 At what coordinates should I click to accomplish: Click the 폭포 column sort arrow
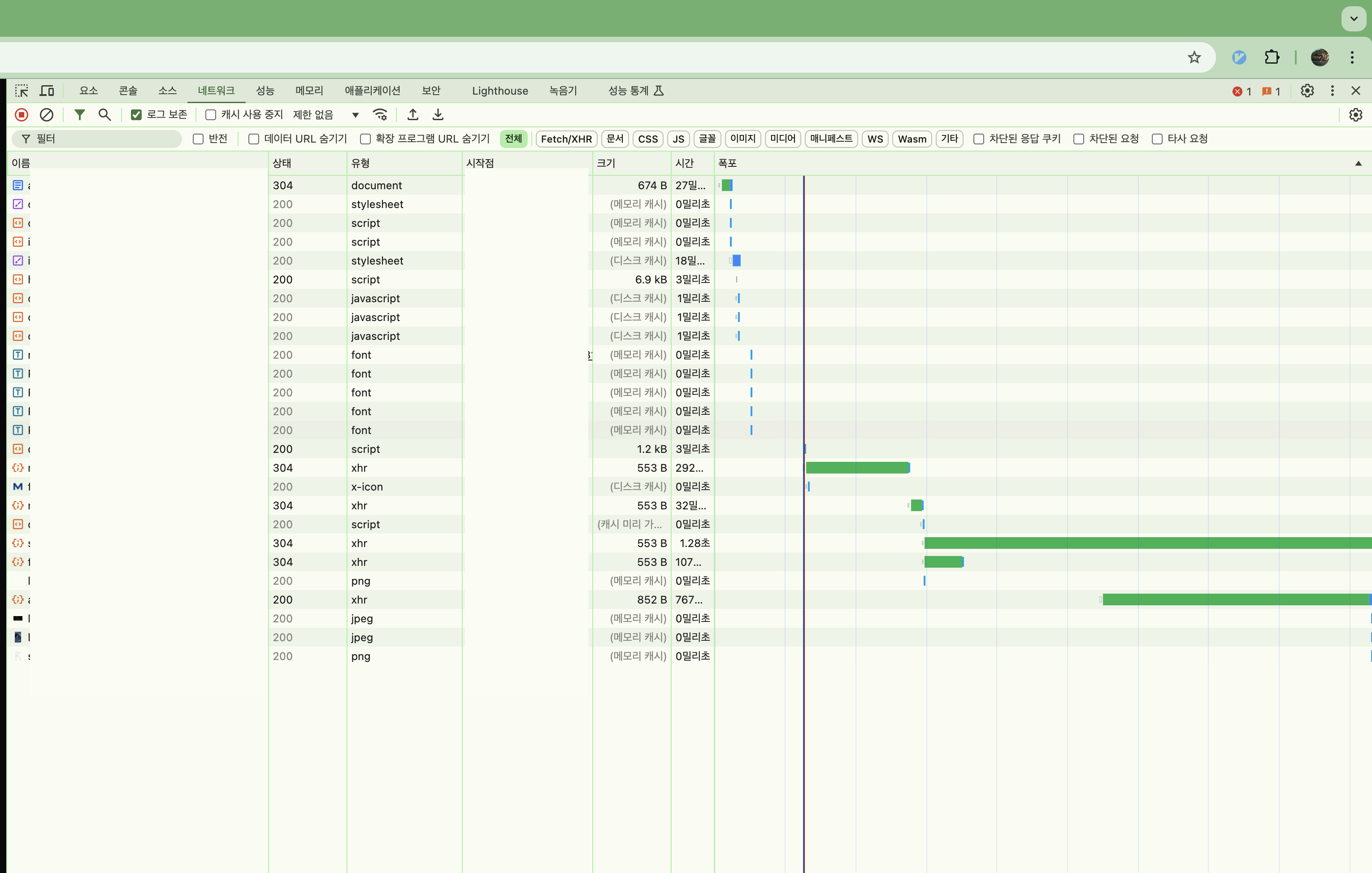pos(1358,164)
